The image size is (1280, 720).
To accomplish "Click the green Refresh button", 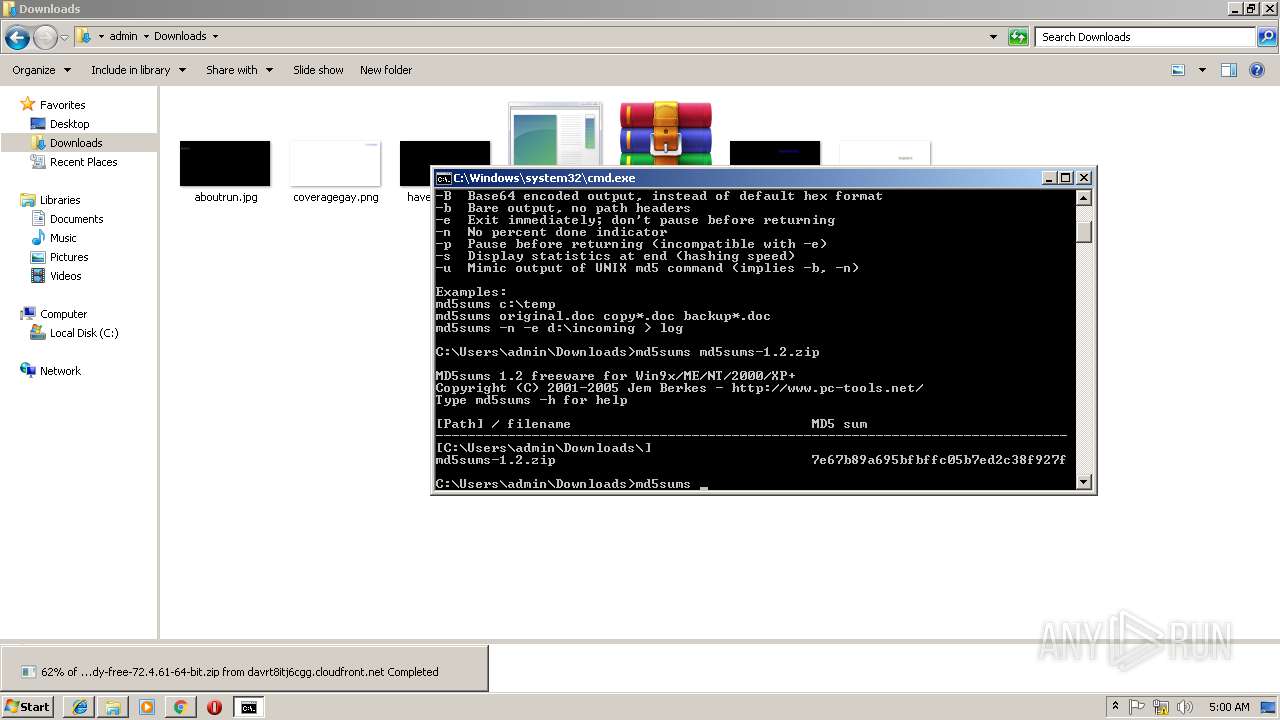I will point(1018,37).
